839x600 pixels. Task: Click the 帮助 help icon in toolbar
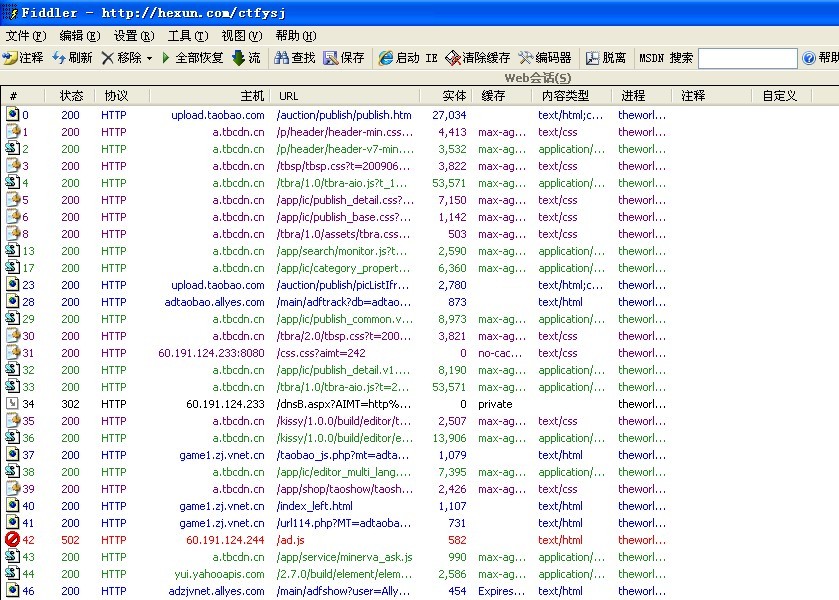809,58
